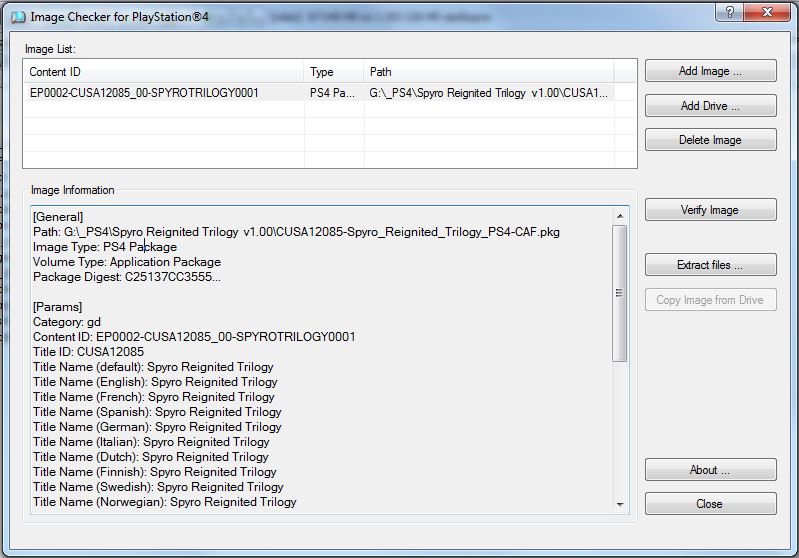Click the PS4 Pa... type cell
The image size is (799, 558).
[x=332, y=93]
